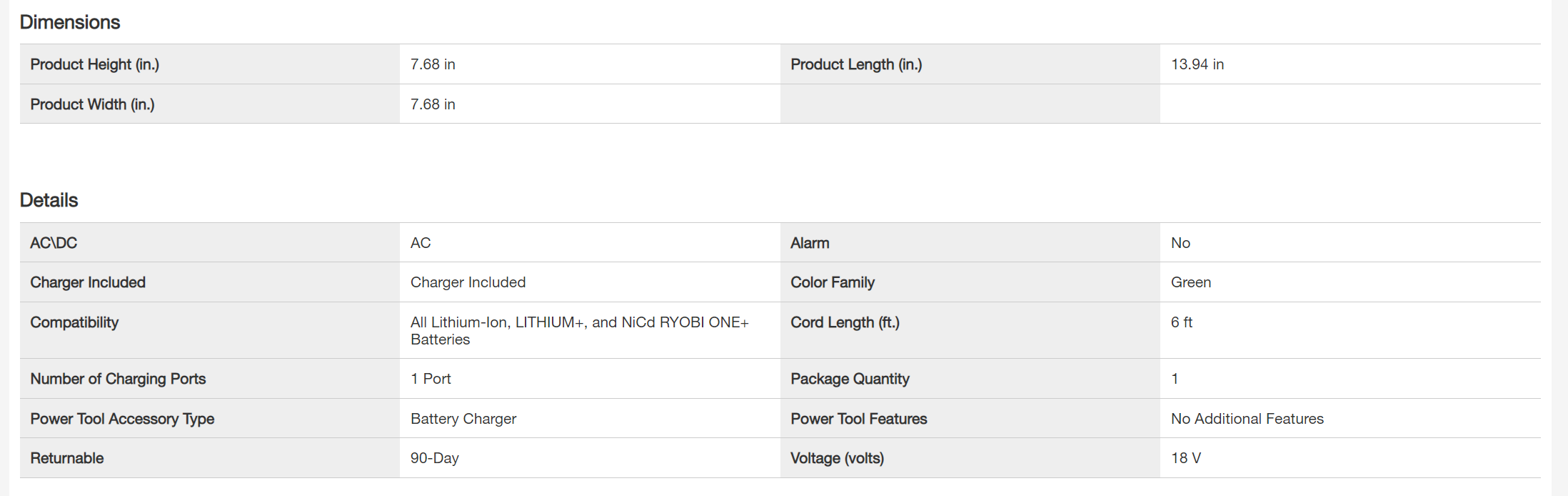Click the Package Quantity label
Image resolution: width=1568 pixels, height=496 pixels.
click(x=850, y=379)
